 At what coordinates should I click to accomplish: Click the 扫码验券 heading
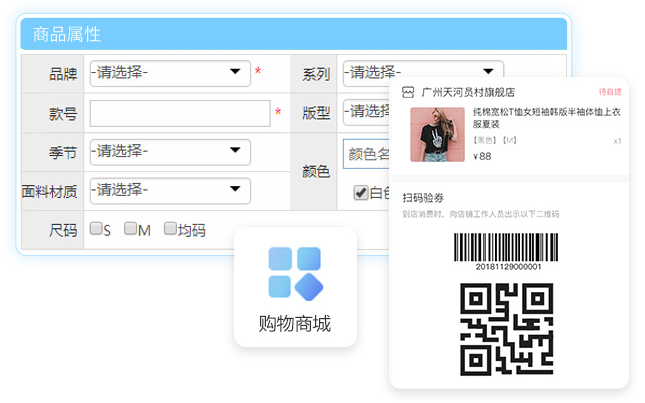[423, 198]
